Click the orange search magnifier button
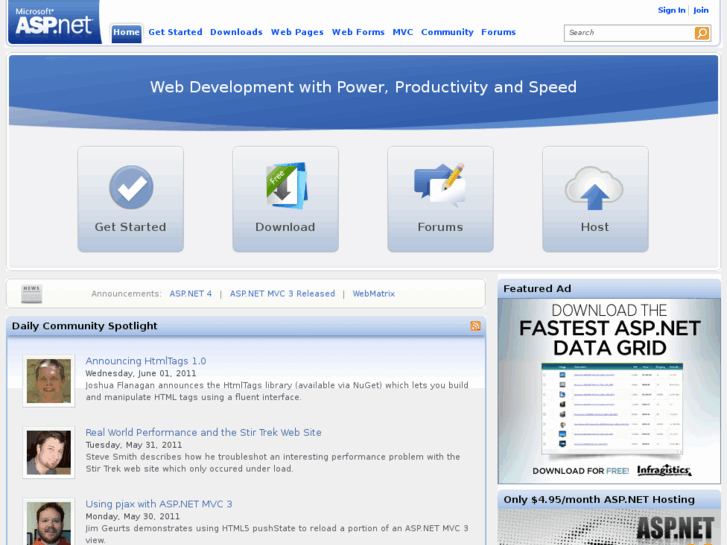 (701, 33)
